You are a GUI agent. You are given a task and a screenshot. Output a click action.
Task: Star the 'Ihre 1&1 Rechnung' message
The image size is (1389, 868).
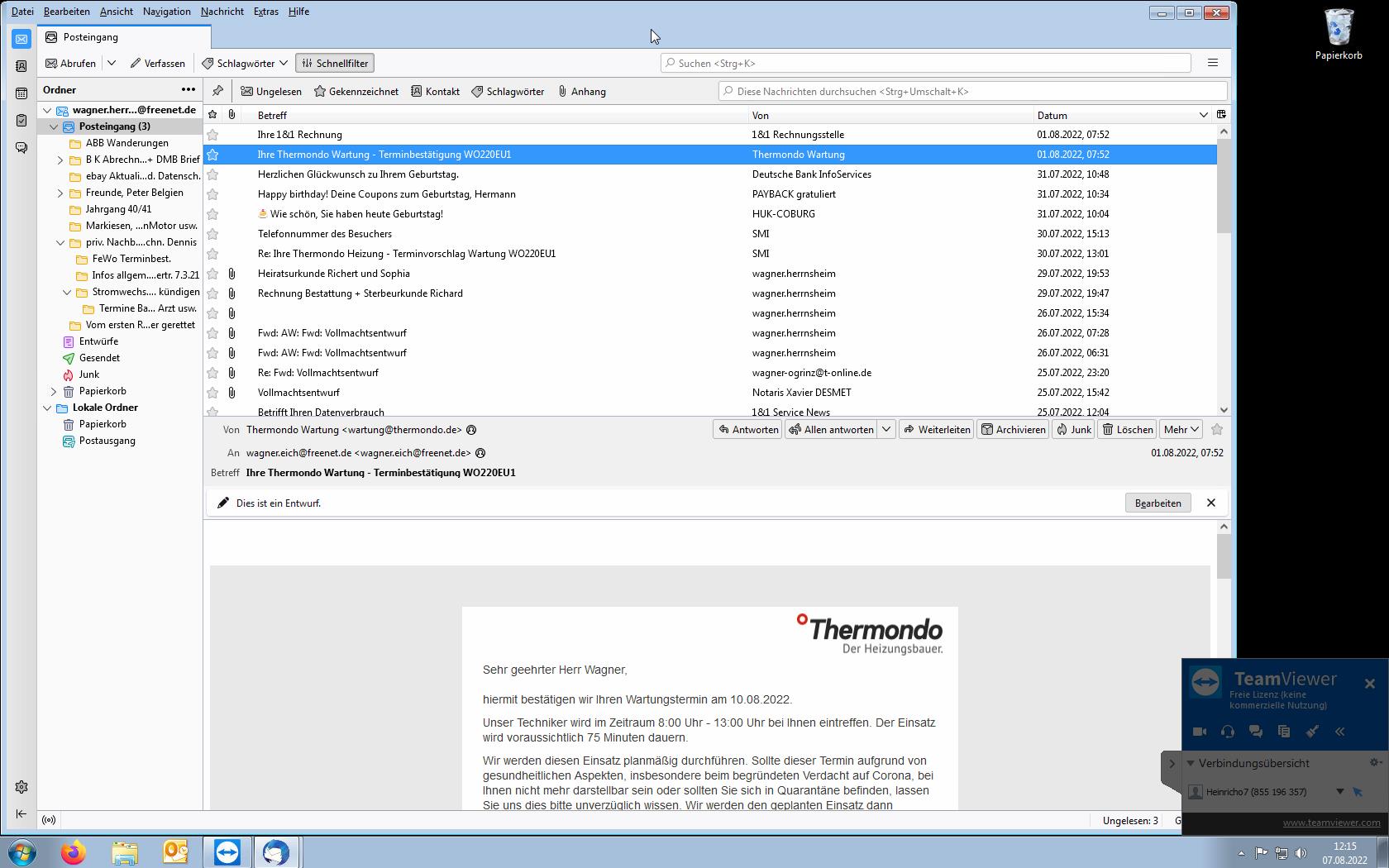212,135
